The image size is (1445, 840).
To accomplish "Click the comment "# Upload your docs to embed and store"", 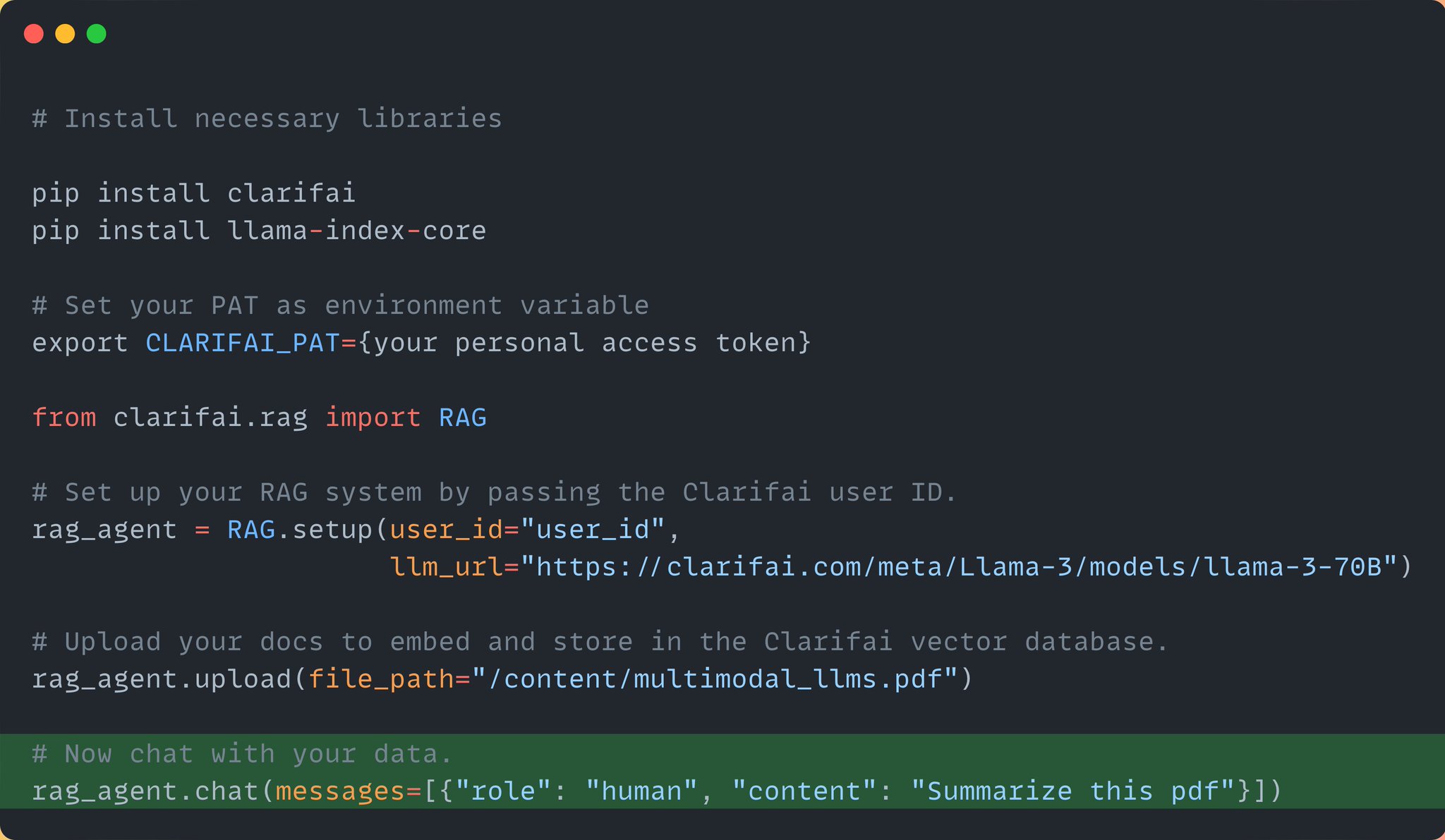I will (600, 642).
